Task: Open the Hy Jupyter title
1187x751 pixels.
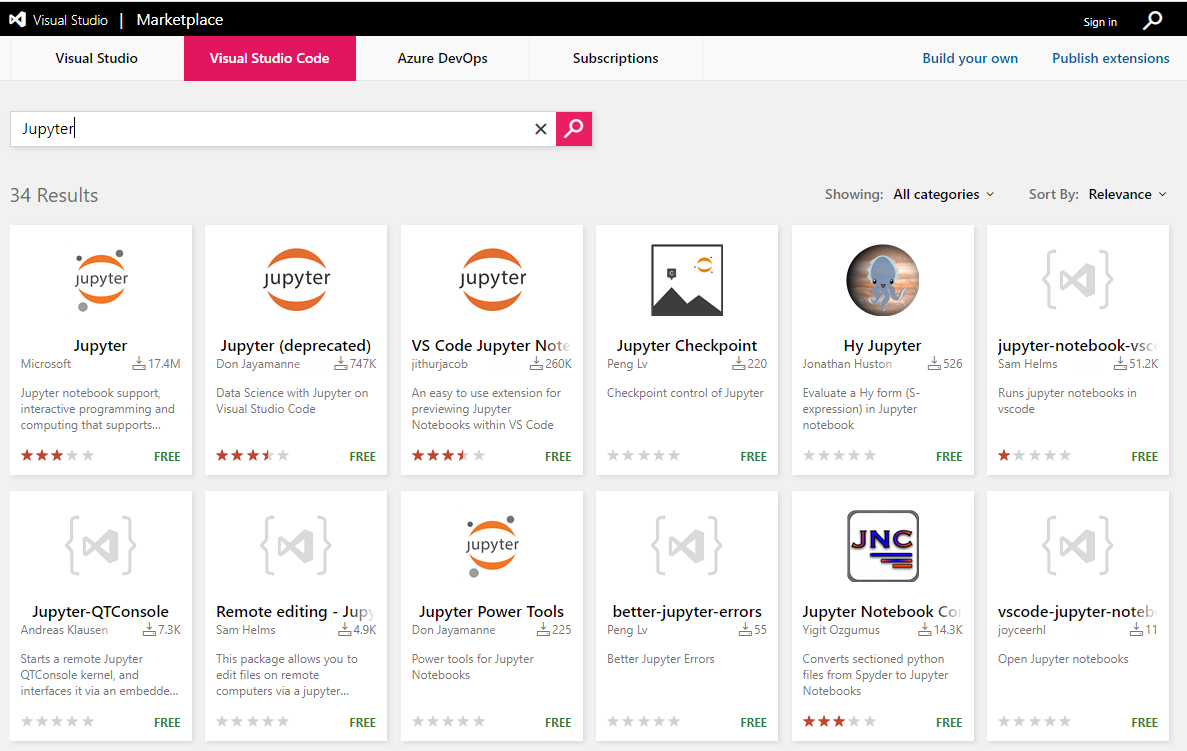Action: [x=883, y=345]
